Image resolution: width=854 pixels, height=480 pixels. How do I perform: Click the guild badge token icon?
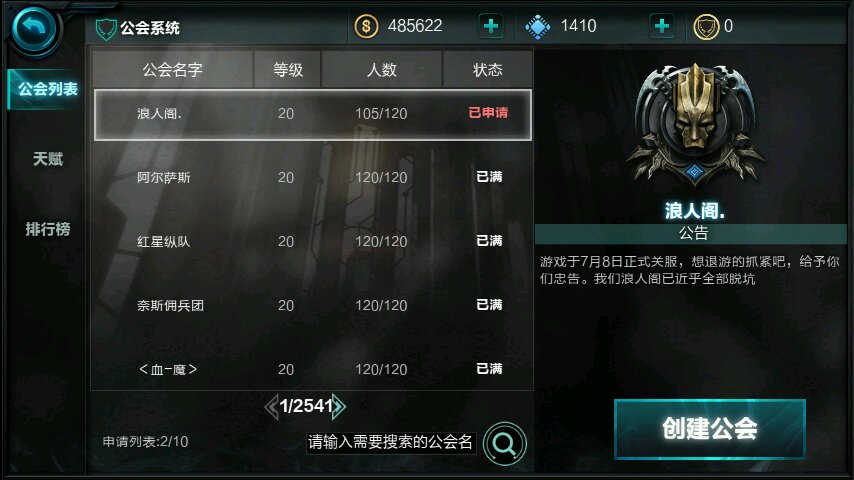click(706, 26)
